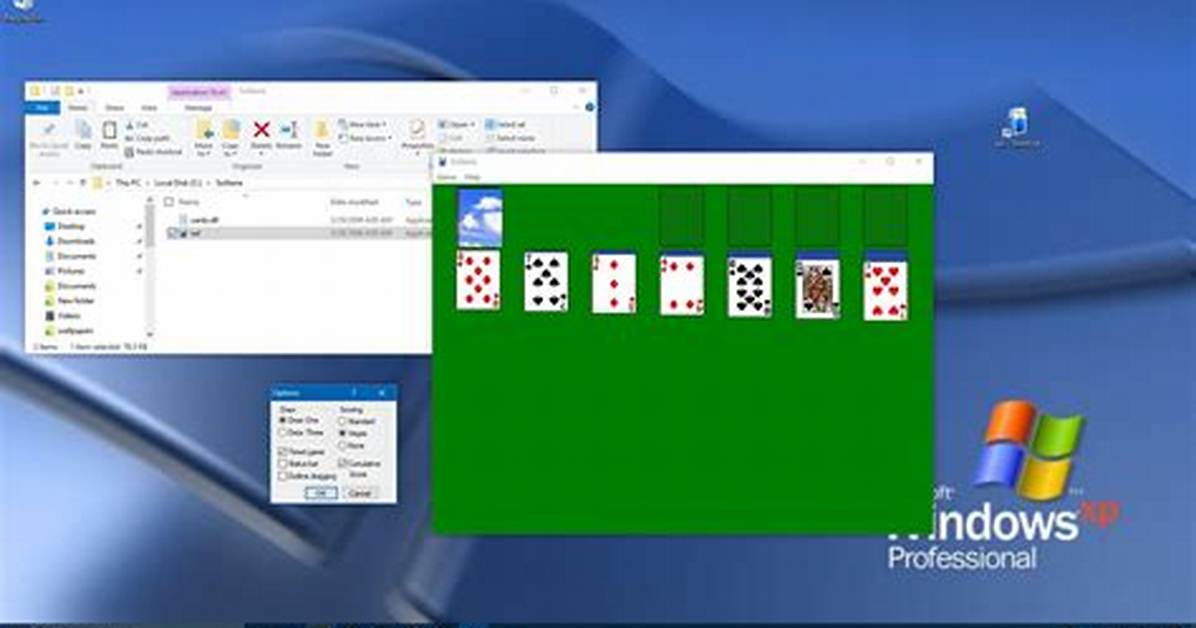
Task: Open the Manage tab under Application Tools
Action: (x=198, y=108)
